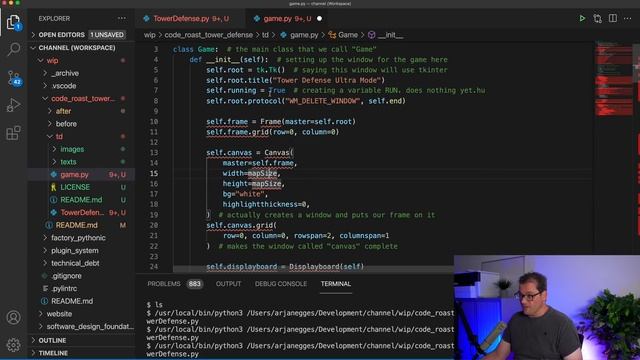
Task: Click the 883 problems count badge
Action: pos(195,284)
